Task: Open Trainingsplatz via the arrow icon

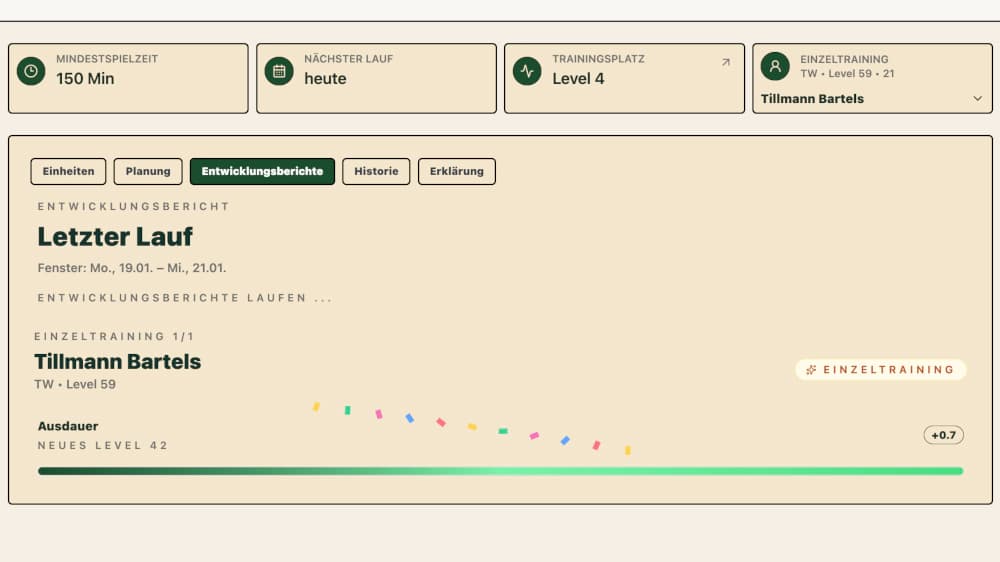Action: click(x=726, y=62)
